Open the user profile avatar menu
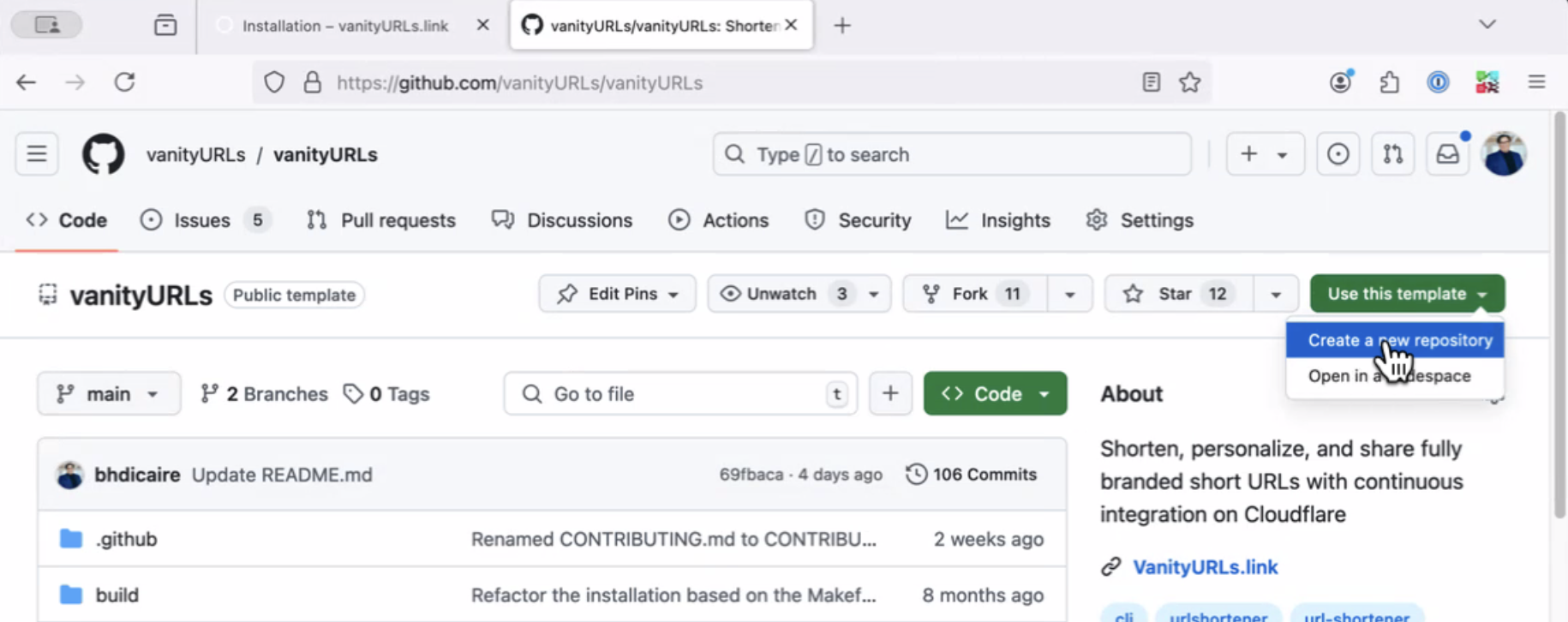The width and height of the screenshot is (1568, 622). [x=1505, y=154]
